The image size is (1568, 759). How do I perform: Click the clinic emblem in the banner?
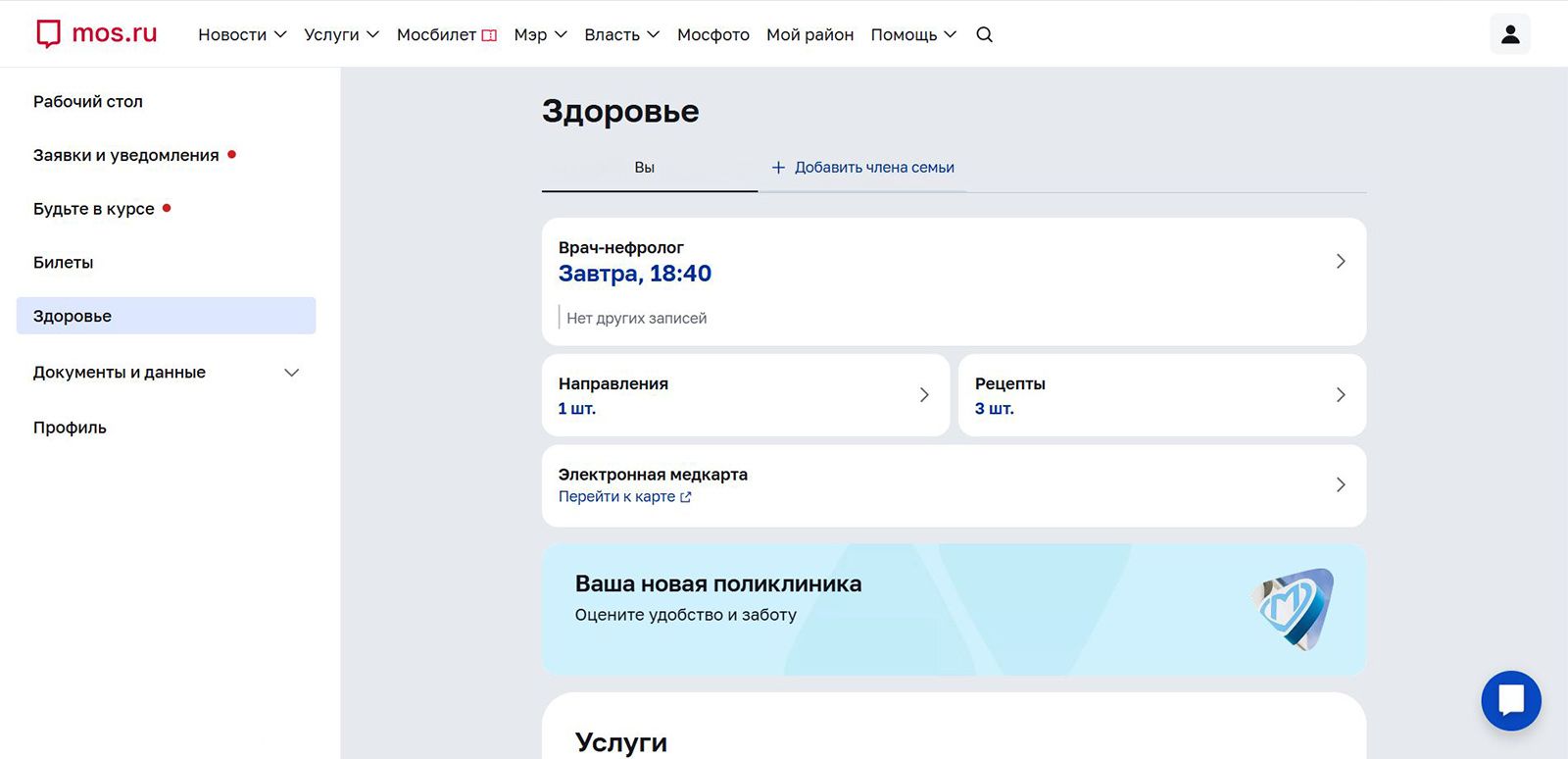point(1293,609)
